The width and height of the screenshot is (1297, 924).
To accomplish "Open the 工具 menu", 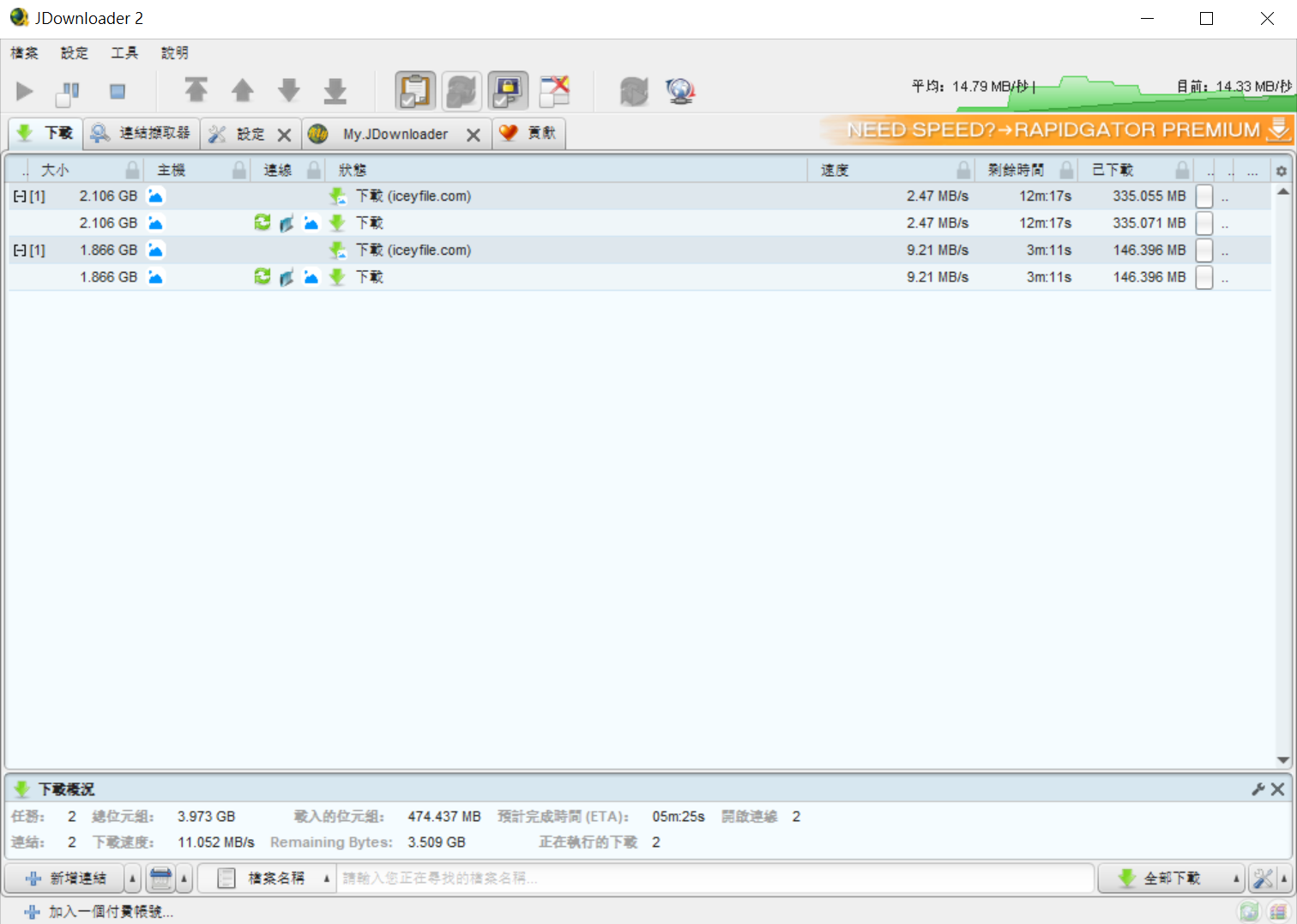I will pos(124,53).
